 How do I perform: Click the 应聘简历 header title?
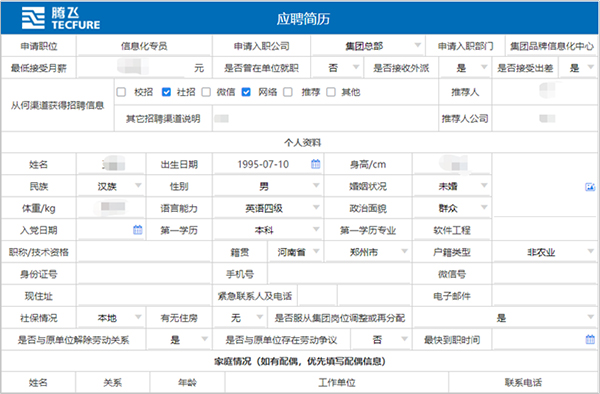[303, 19]
